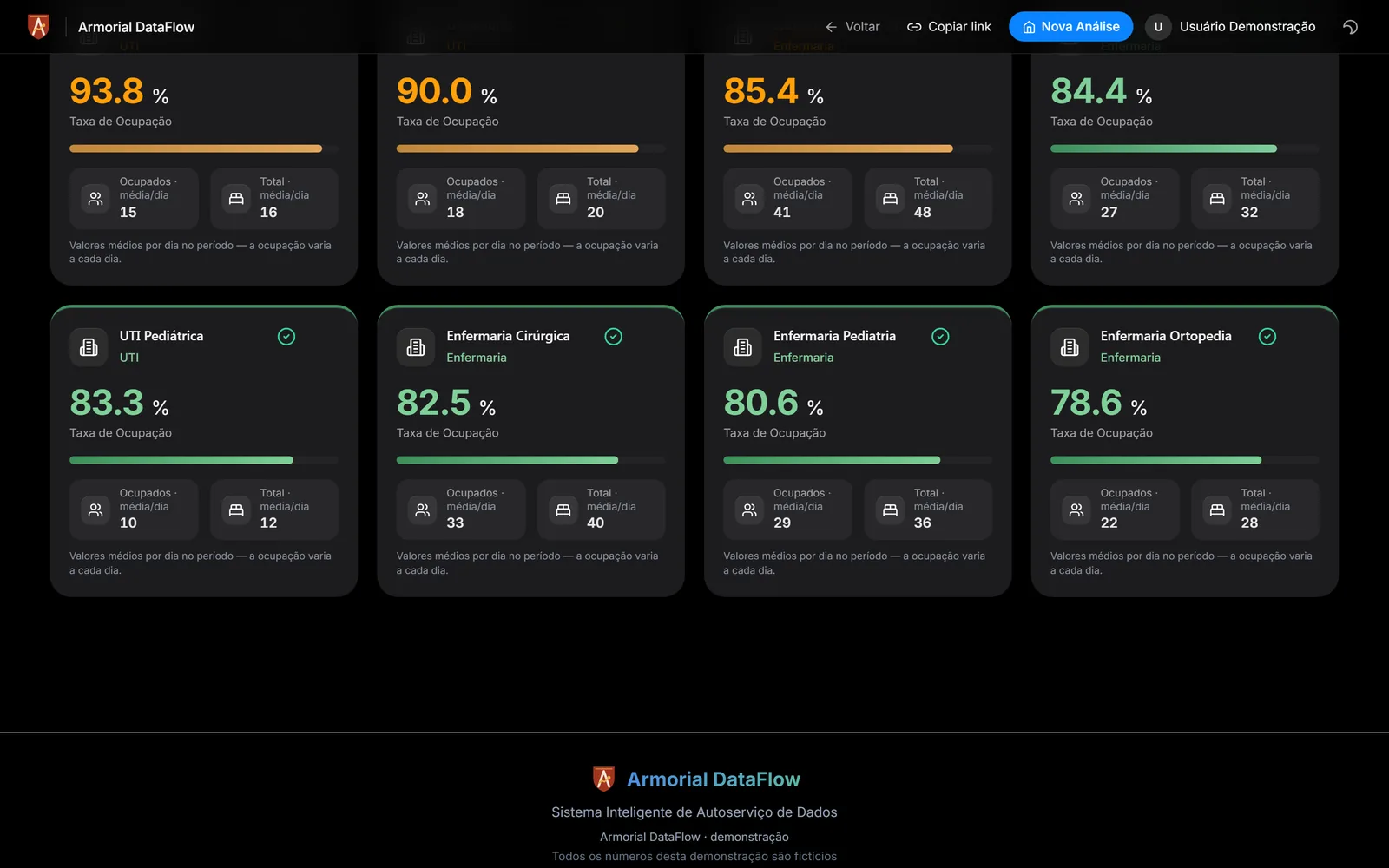Click the circular arrow icon beside Usuário Demonstração
Viewport: 1389px width, 868px height.
1350,27
